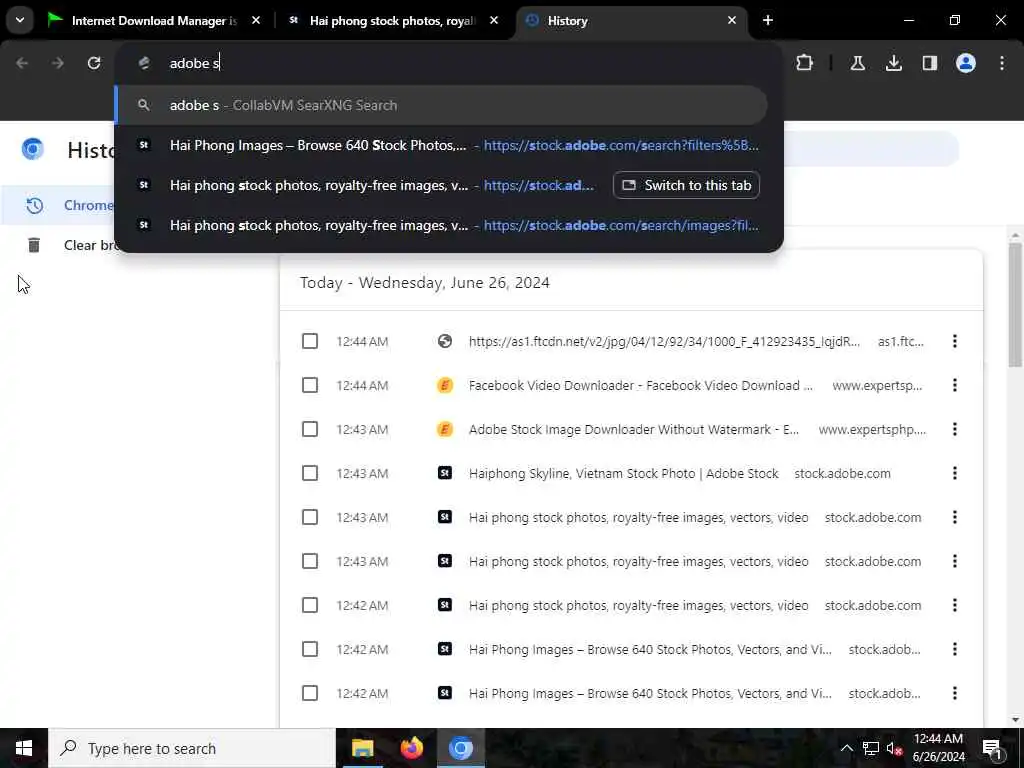
Task: Close the Hai phong stock photos tab
Action: [x=494, y=21]
